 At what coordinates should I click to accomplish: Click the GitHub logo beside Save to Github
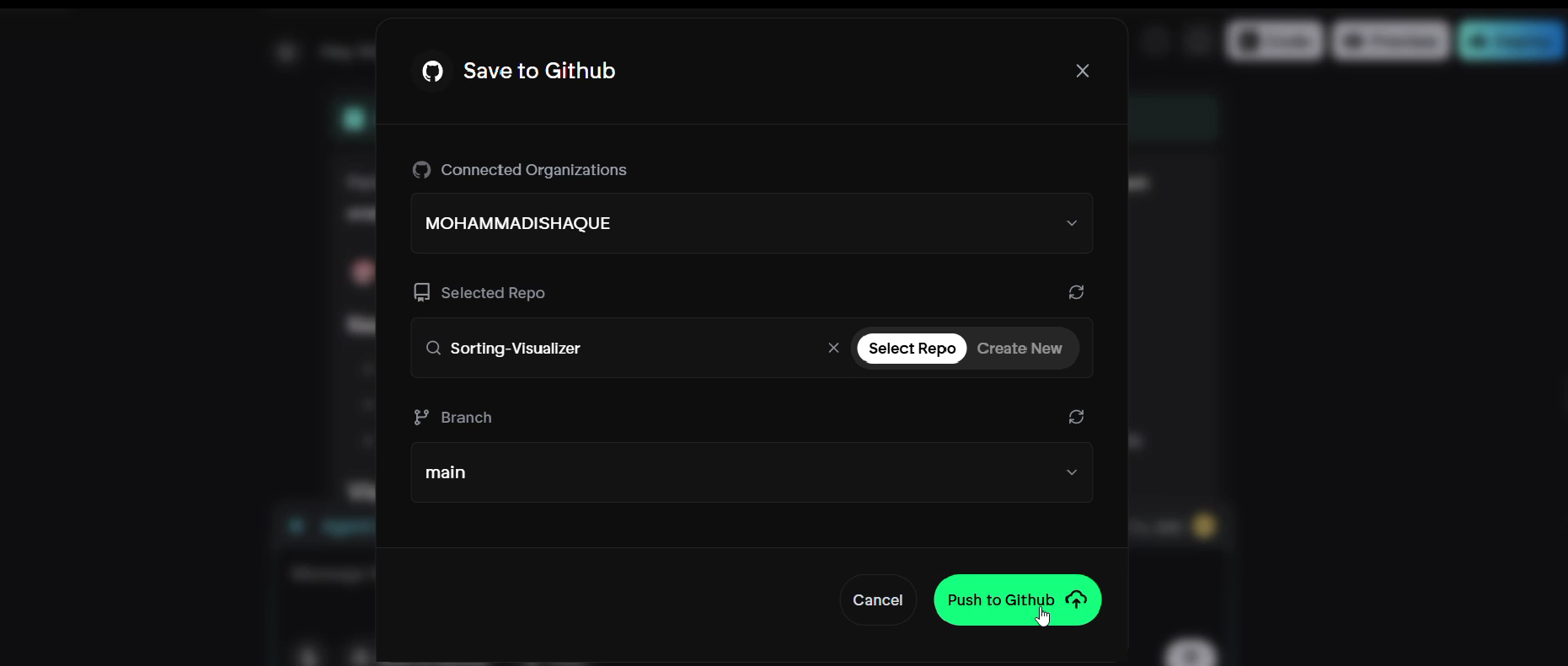pos(432,71)
